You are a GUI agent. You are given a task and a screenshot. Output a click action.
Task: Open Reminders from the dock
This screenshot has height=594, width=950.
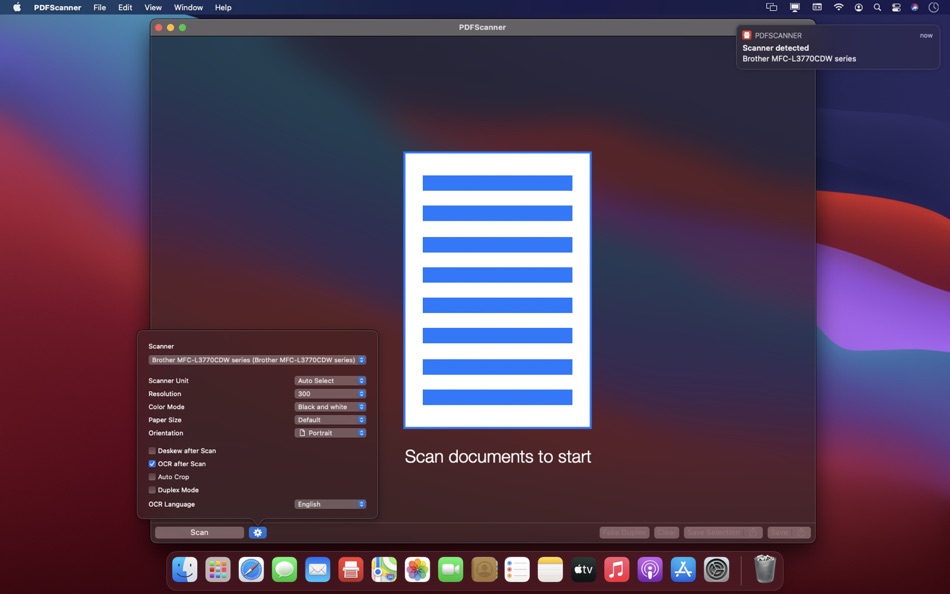tap(517, 570)
